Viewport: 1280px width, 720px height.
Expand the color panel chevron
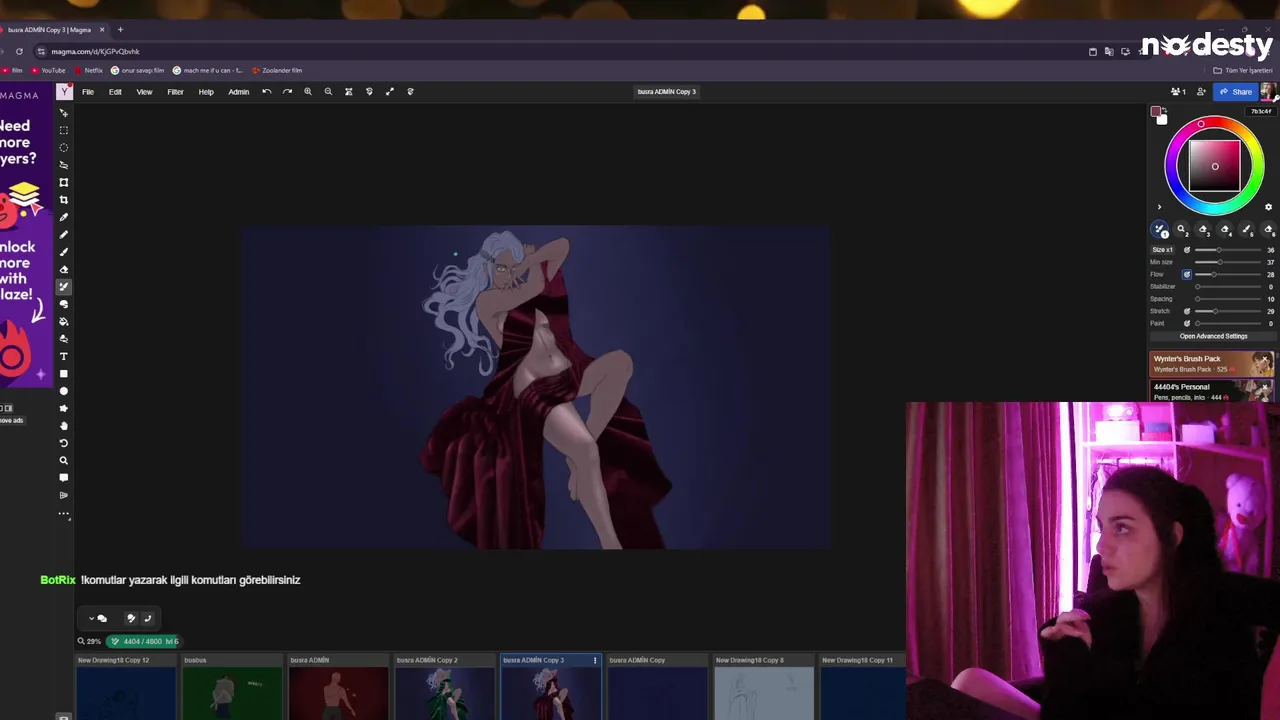point(1159,207)
